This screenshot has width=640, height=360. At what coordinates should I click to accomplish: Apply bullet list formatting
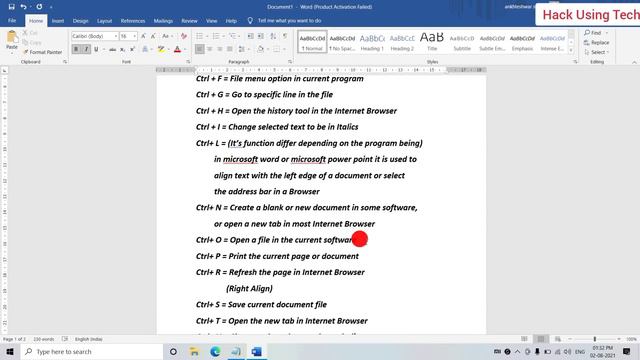tap(200, 36)
